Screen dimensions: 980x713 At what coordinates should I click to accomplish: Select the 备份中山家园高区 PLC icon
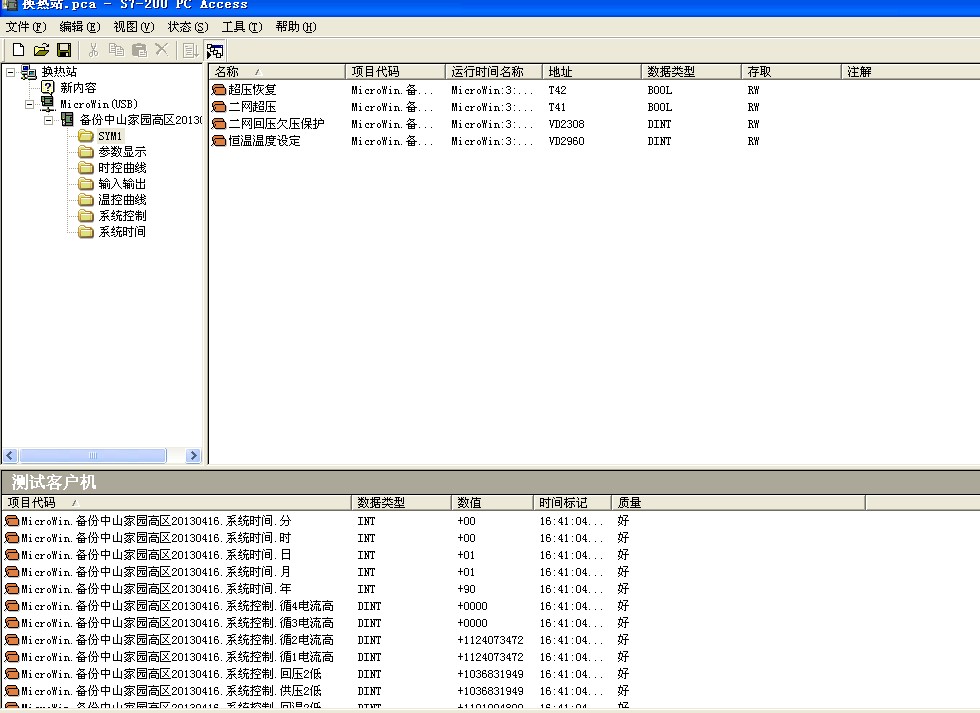click(67, 119)
